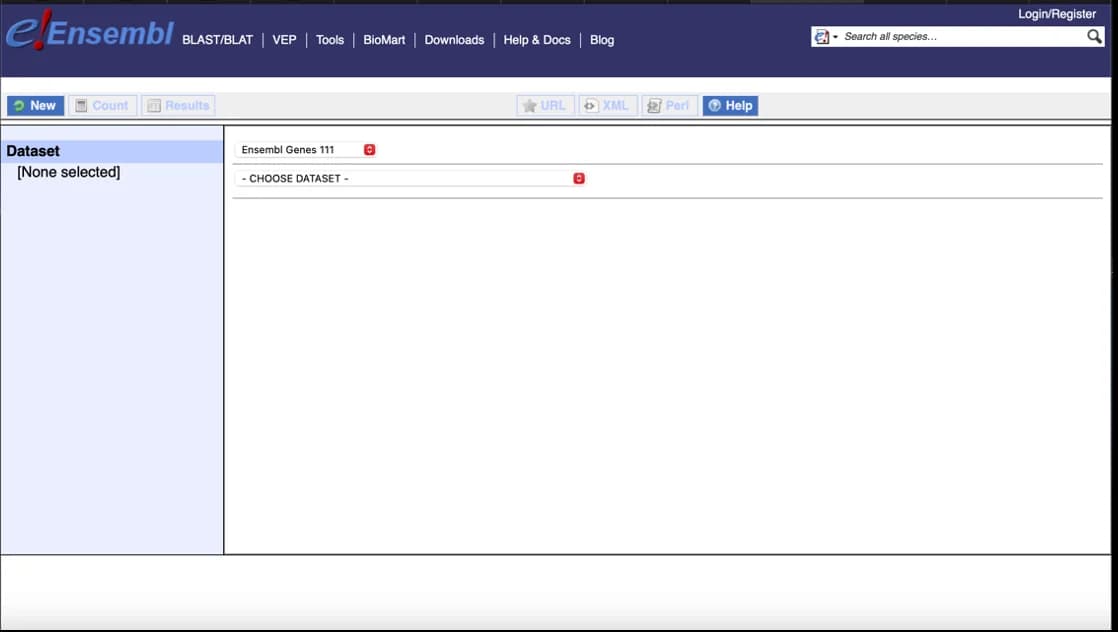Click the Ensembl logo
1118x632 pixels.
(x=90, y=31)
